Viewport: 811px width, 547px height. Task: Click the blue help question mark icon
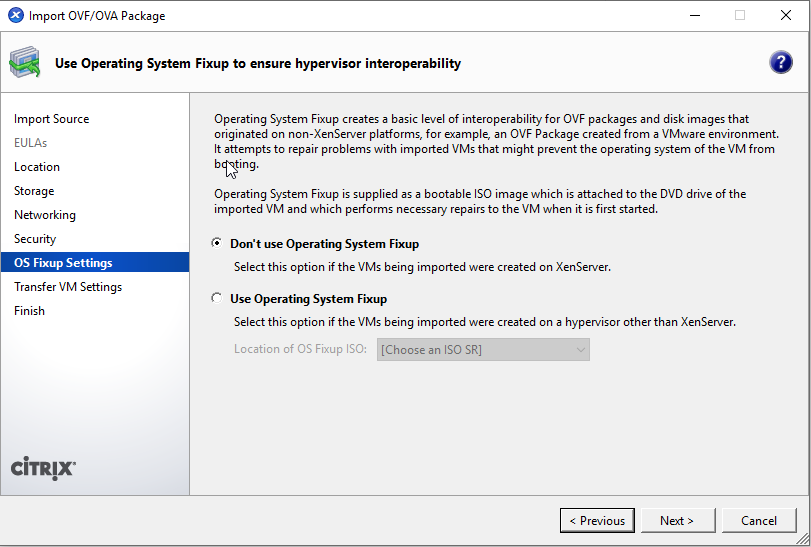[x=781, y=63]
